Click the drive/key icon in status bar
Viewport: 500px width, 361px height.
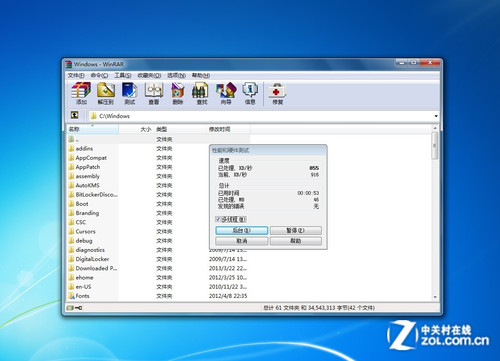(x=74, y=308)
